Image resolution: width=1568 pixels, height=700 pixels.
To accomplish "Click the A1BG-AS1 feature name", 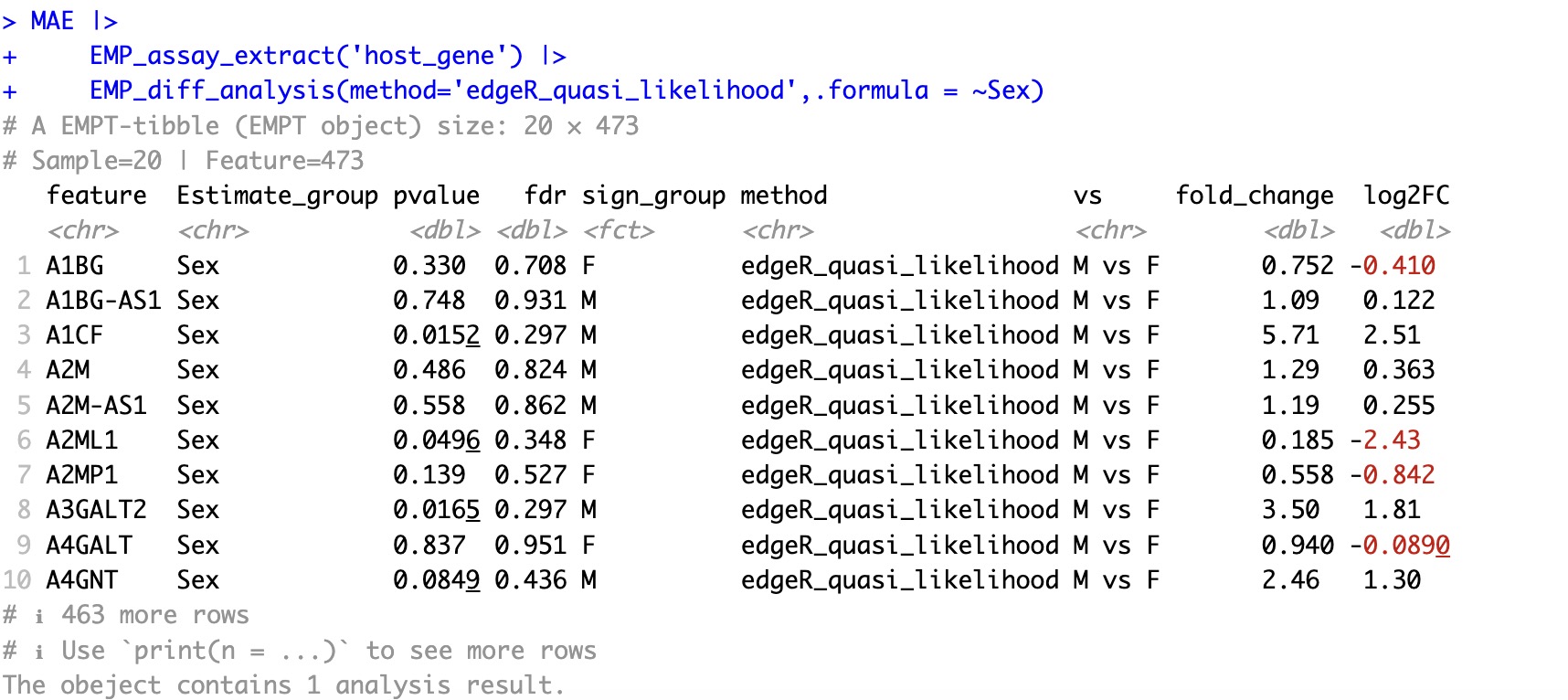I will pos(103,301).
